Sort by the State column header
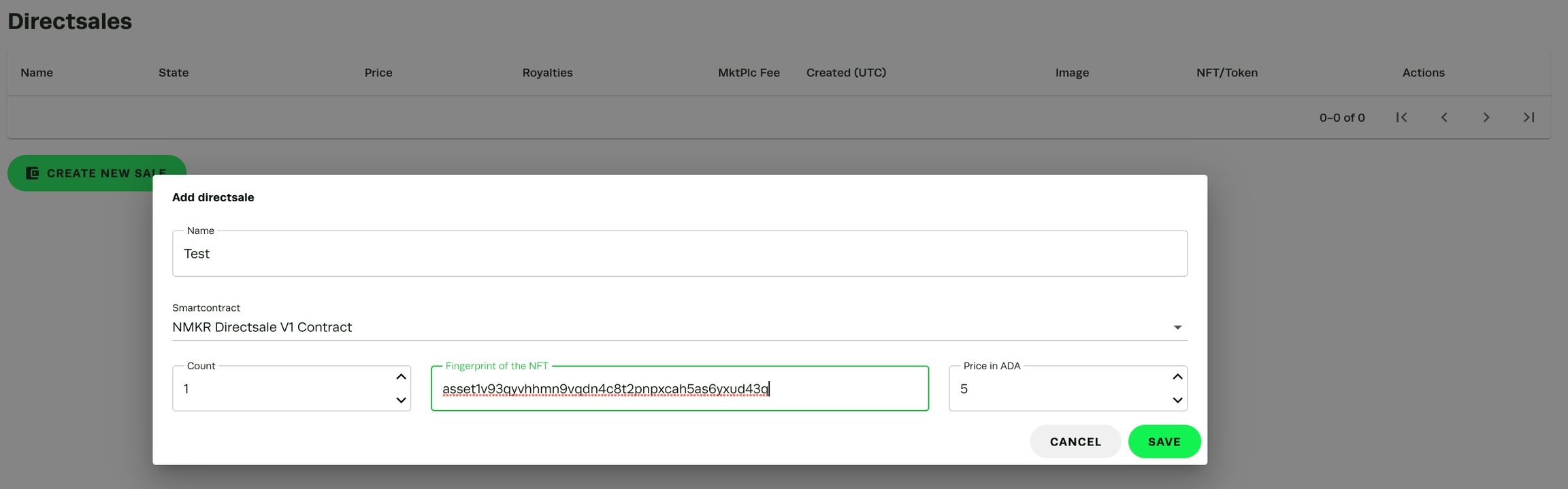Image resolution: width=1568 pixels, height=489 pixels. click(174, 73)
